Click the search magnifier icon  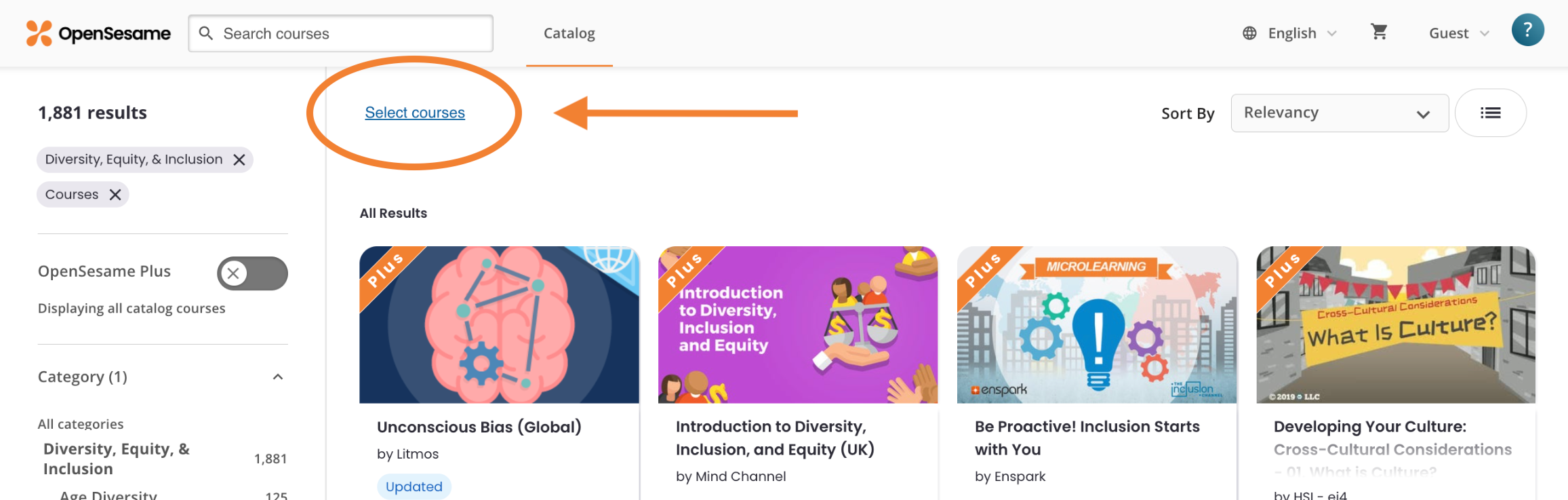pyautogui.click(x=206, y=33)
